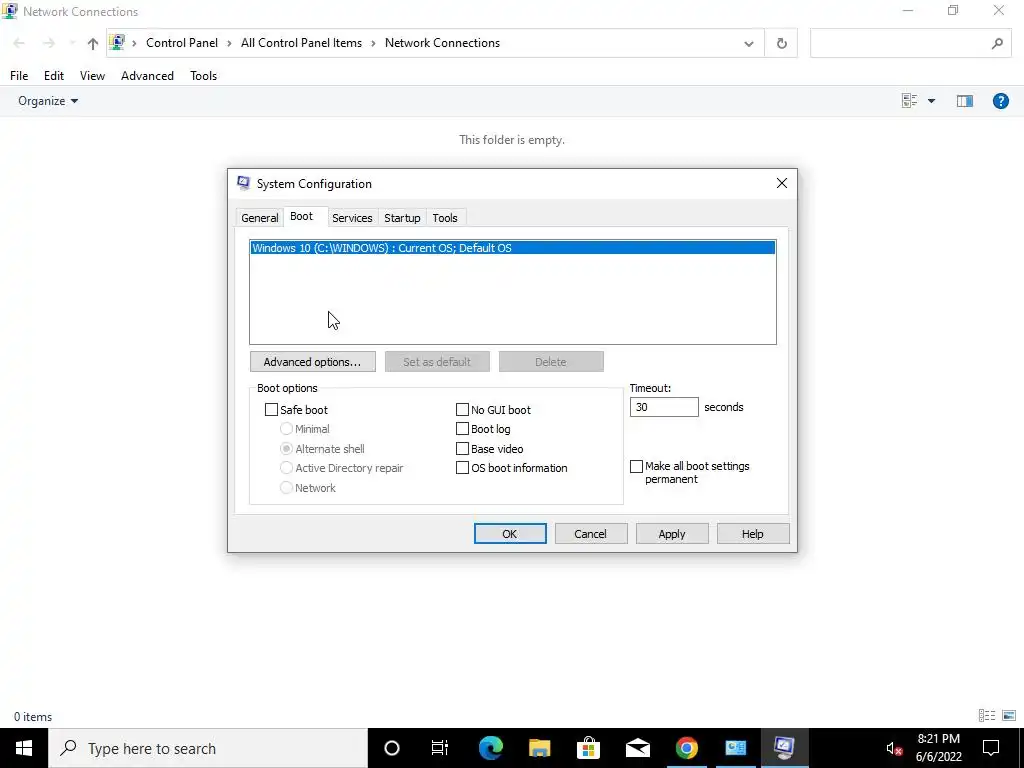Click the Control Panel icon in address bar
This screenshot has height=768, width=1024.
click(x=117, y=43)
